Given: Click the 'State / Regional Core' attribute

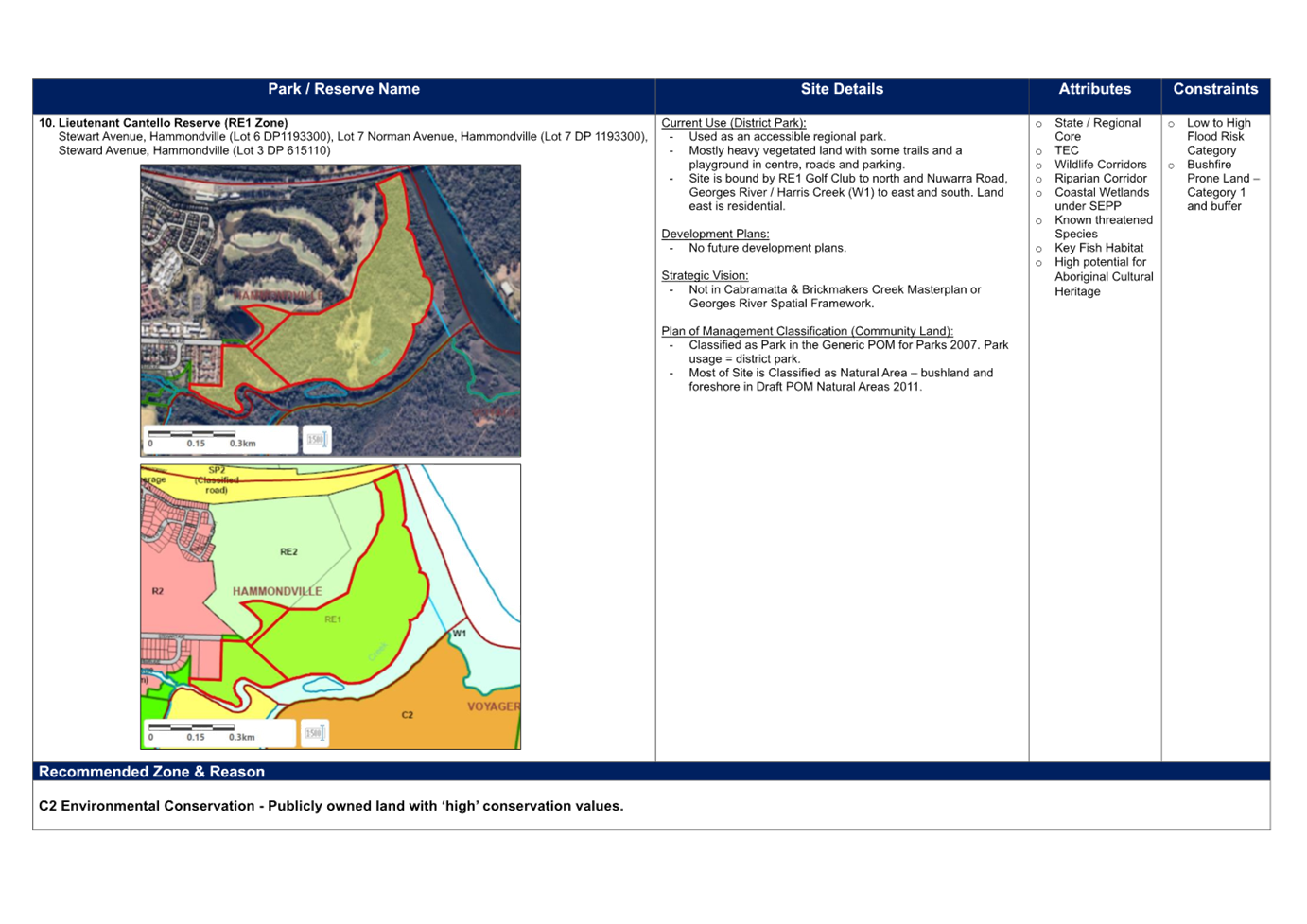Looking at the screenshot, I should point(1097,130).
